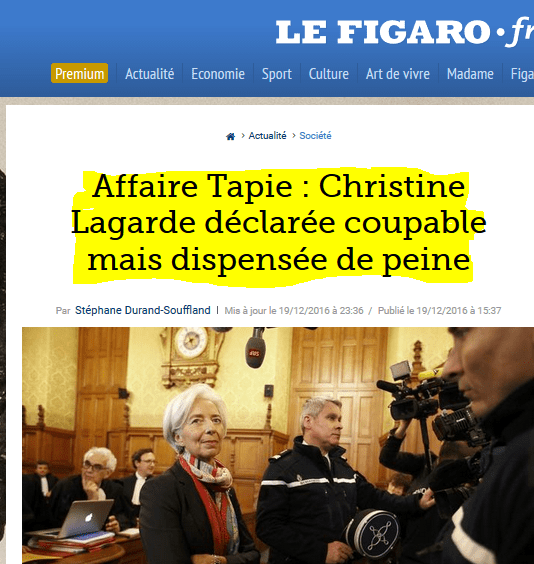
Task: Click the Publié le 19/12/2016 date text
Action: point(439,310)
